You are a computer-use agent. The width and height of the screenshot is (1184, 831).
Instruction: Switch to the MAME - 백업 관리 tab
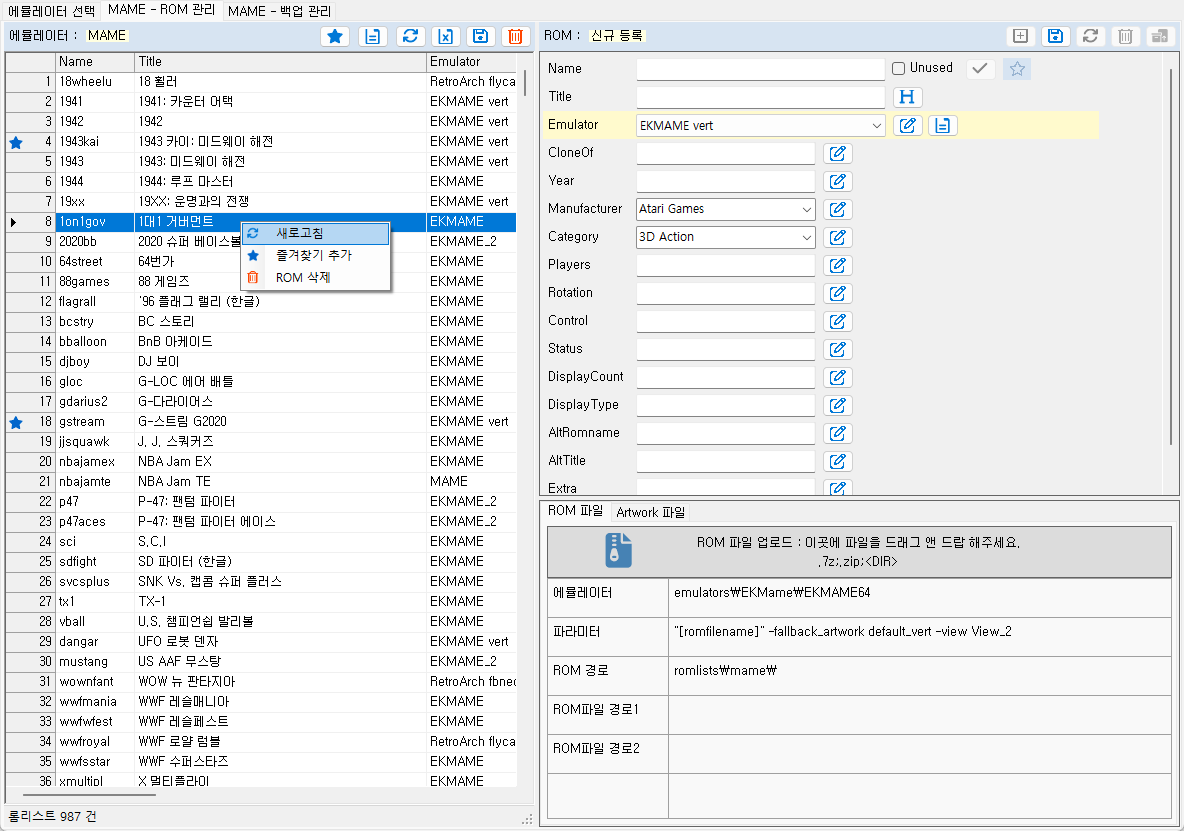[x=279, y=11]
